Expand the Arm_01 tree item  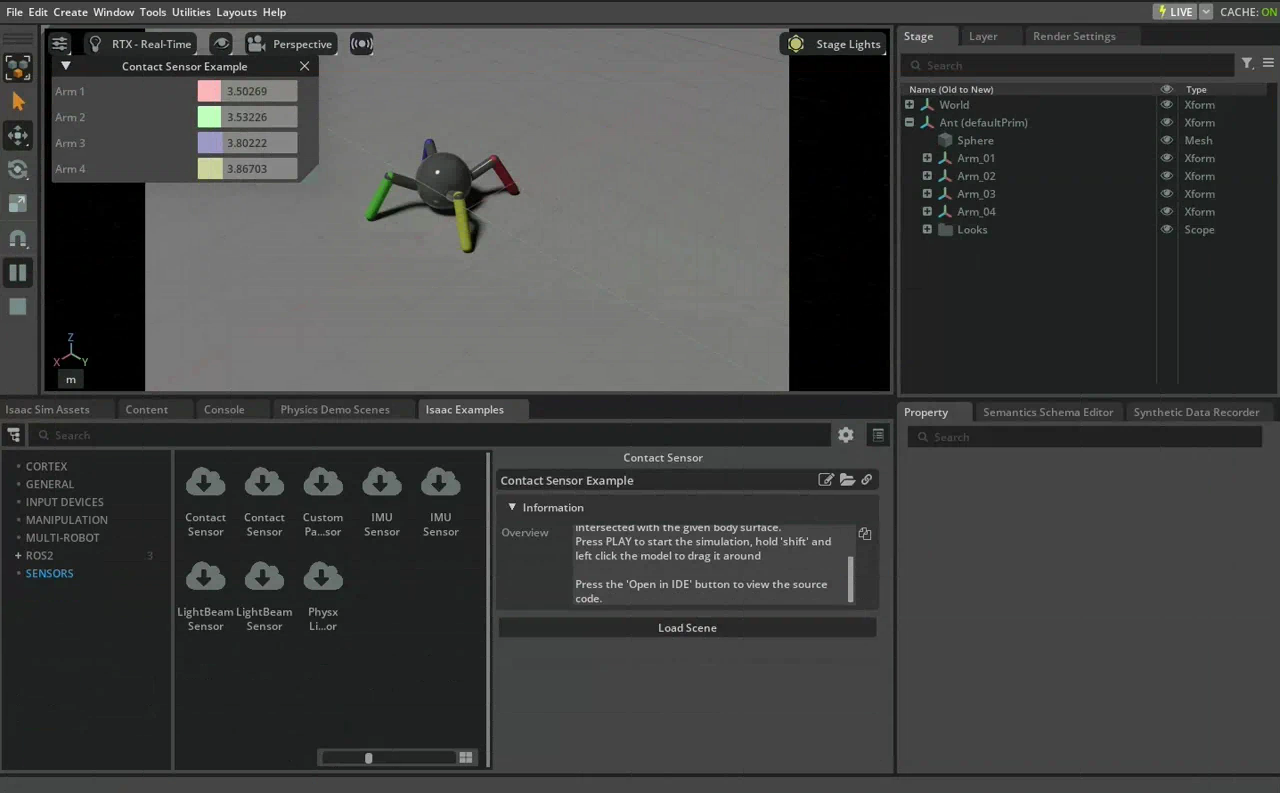927,158
